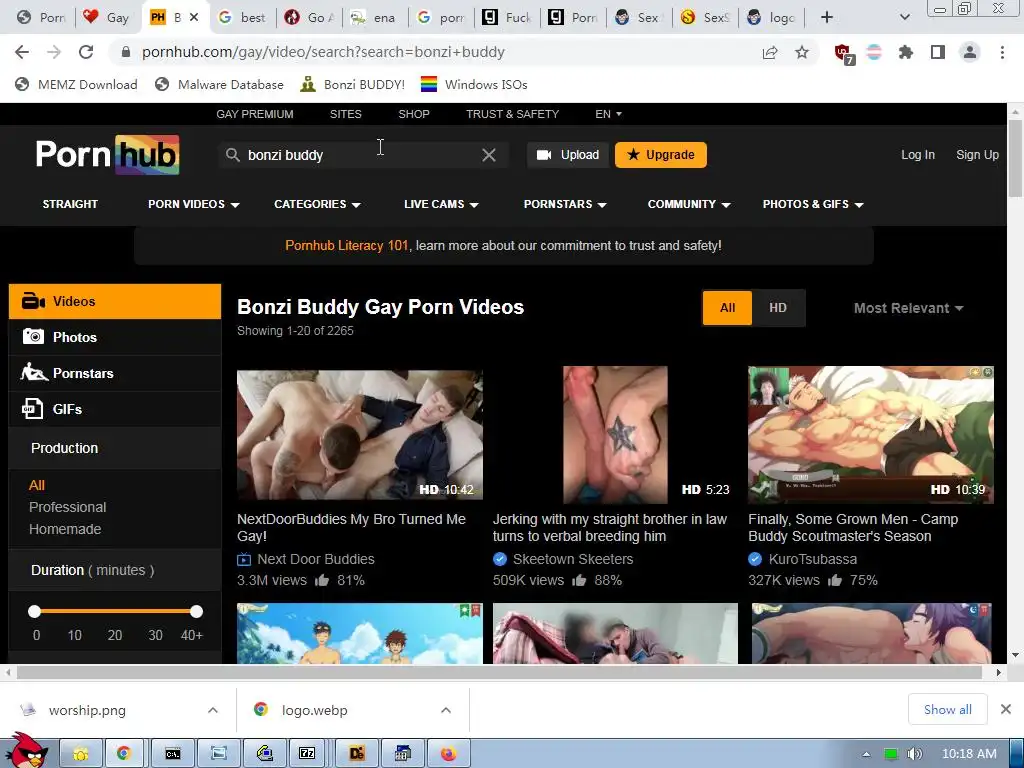Click Show all in the downloads bar
This screenshot has width=1024, height=768.
(x=948, y=709)
